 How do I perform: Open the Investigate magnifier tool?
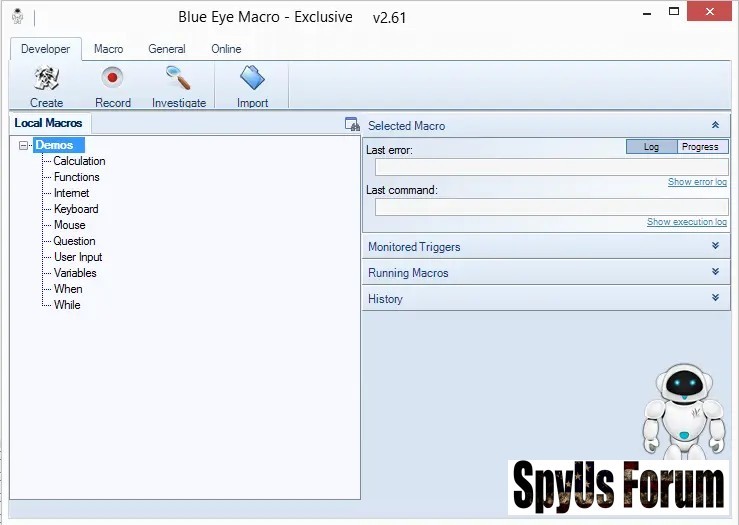pyautogui.click(x=179, y=79)
